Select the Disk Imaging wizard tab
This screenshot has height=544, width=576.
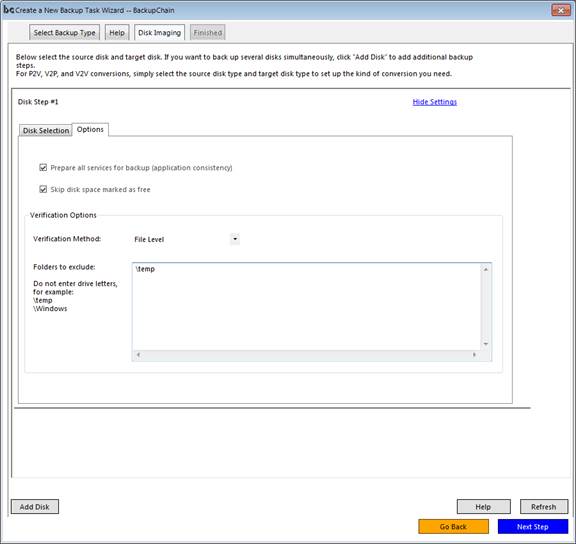(159, 33)
